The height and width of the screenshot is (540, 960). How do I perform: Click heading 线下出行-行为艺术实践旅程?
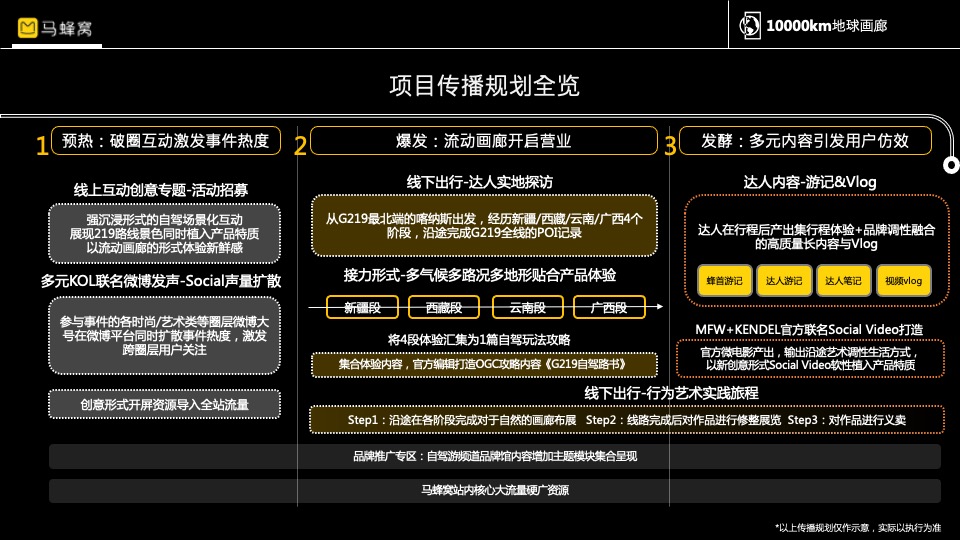(x=671, y=393)
